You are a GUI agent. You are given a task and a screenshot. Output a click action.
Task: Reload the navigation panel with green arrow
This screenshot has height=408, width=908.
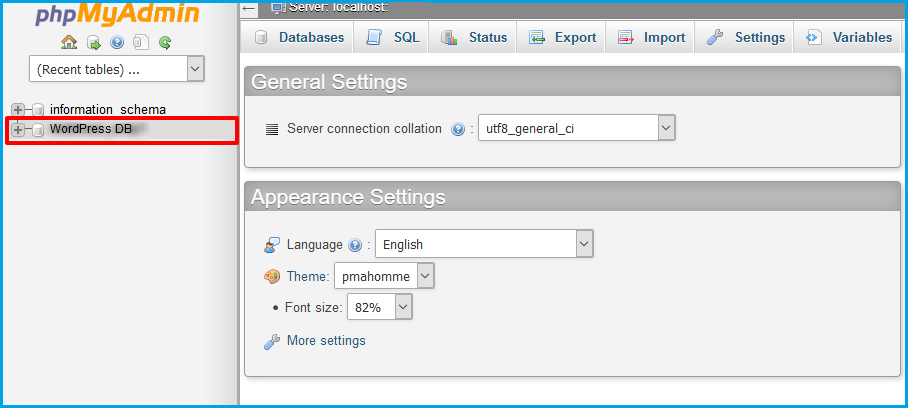point(165,43)
